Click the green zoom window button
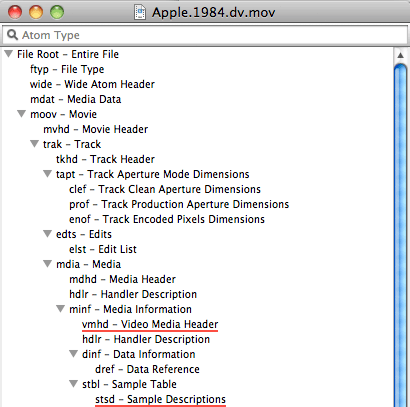Image resolution: width=410 pixels, height=407 pixels. 57,12
